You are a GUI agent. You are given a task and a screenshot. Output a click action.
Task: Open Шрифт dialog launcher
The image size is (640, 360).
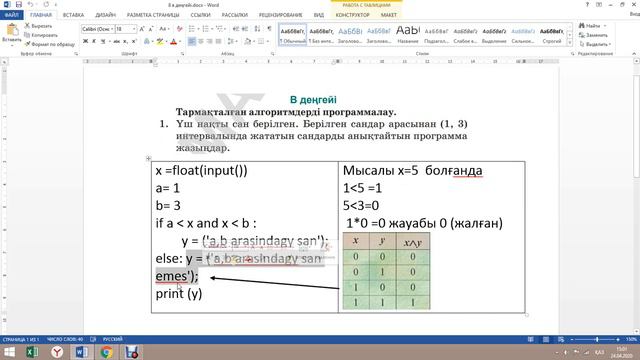click(182, 54)
